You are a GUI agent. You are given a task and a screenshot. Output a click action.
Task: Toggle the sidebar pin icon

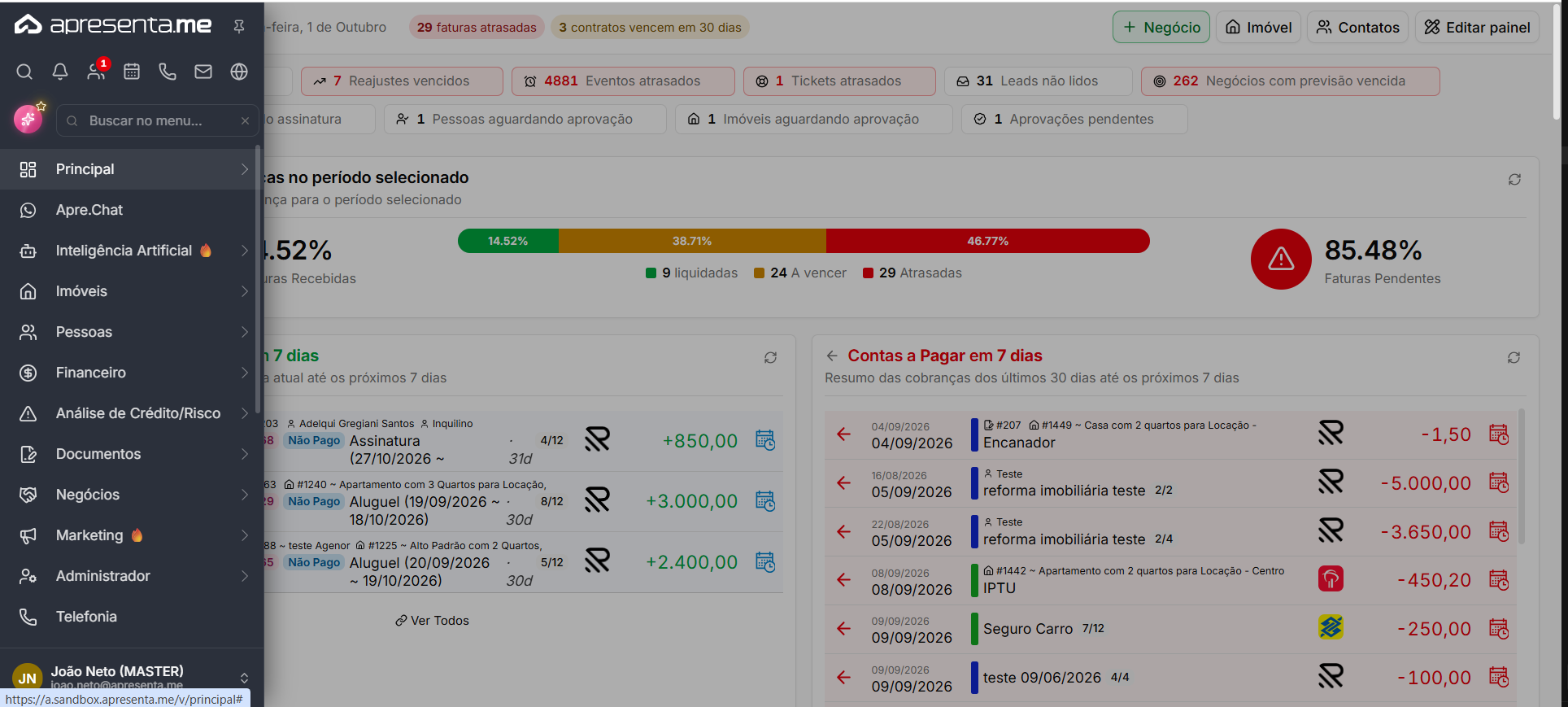click(239, 26)
